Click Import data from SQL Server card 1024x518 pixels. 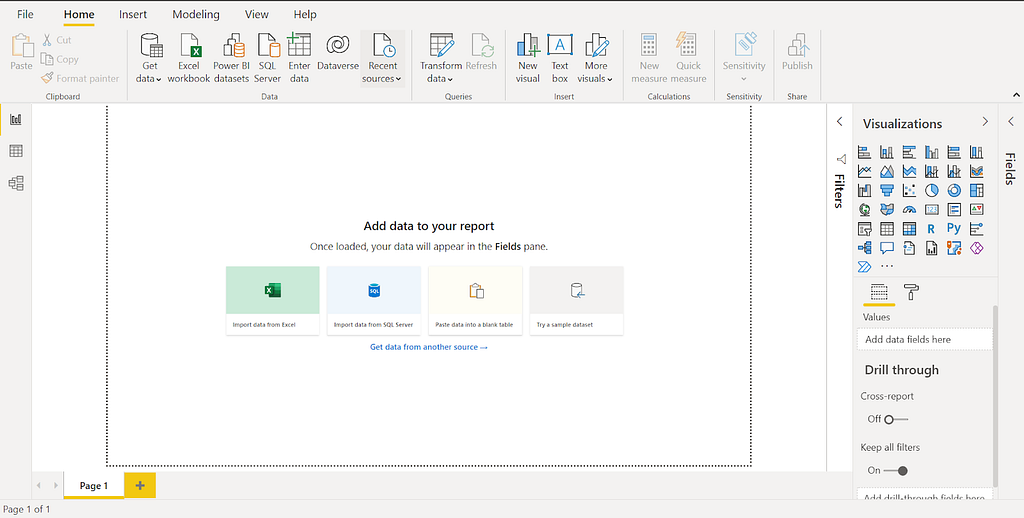374,300
